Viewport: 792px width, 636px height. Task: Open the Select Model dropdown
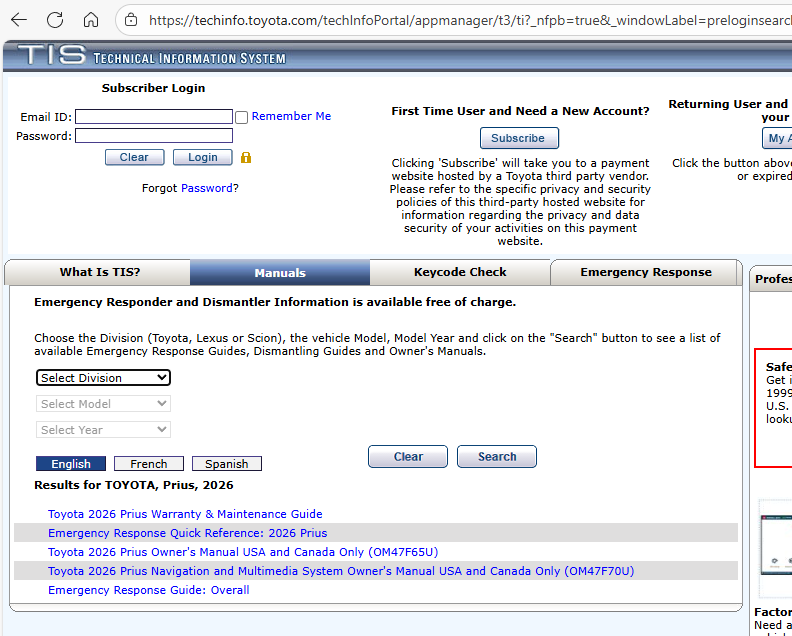pyautogui.click(x=103, y=404)
